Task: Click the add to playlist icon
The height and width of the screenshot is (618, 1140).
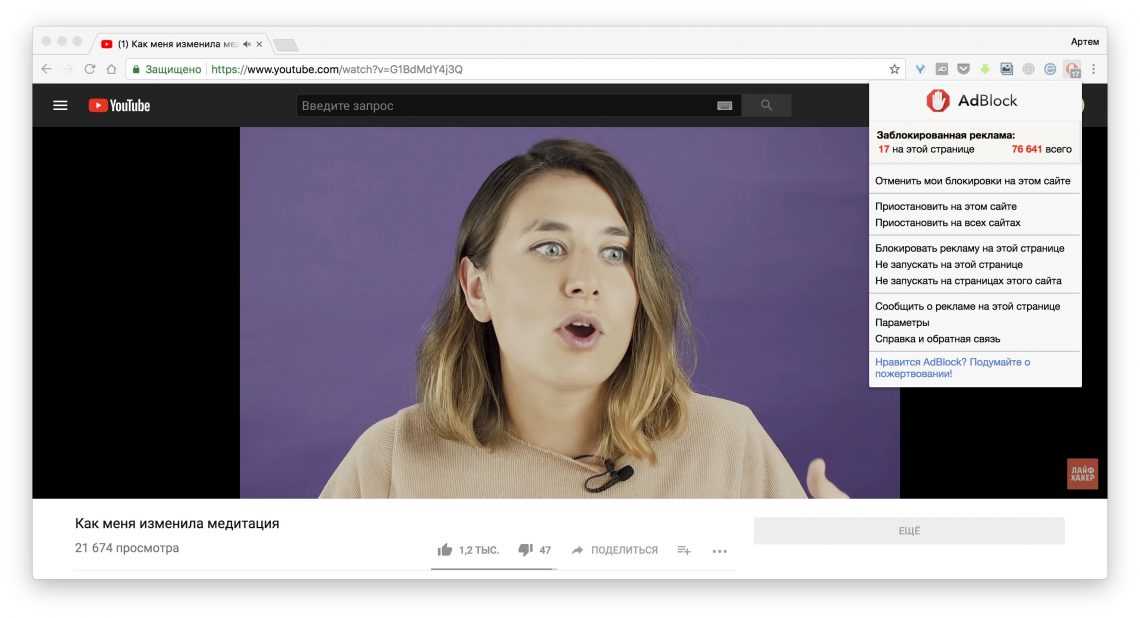Action: tap(684, 550)
